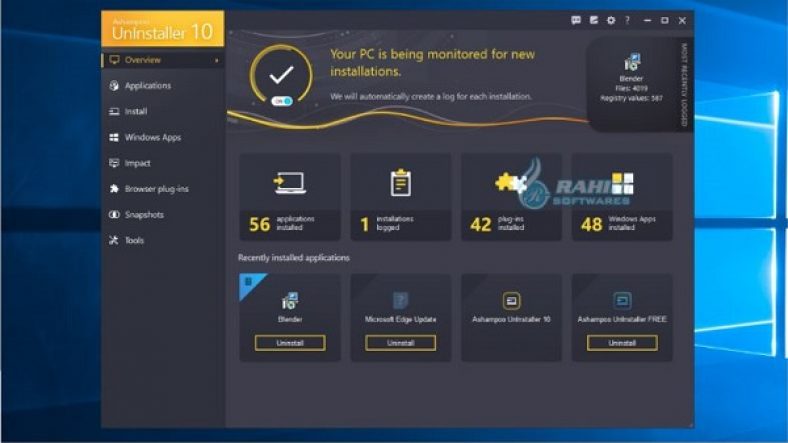Open the 56 applications installed tile
The width and height of the screenshot is (788, 443).
click(x=290, y=197)
